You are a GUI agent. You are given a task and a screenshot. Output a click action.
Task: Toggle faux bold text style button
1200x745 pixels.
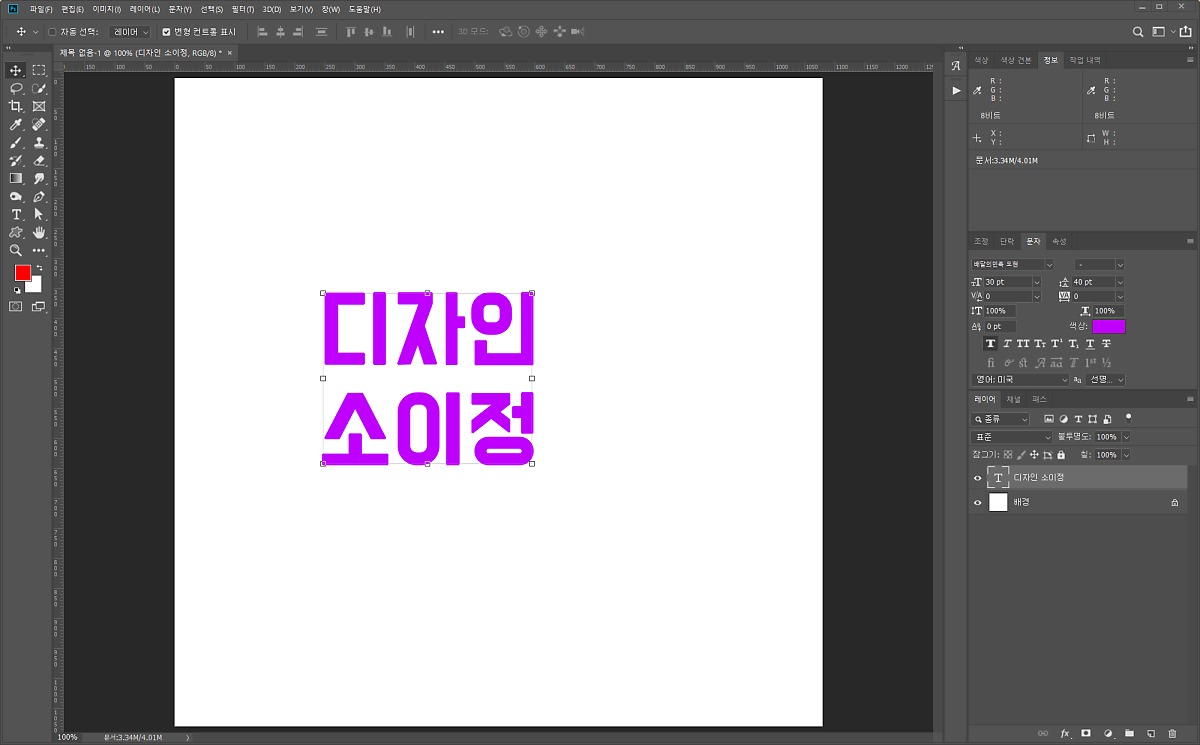pyautogui.click(x=990, y=344)
